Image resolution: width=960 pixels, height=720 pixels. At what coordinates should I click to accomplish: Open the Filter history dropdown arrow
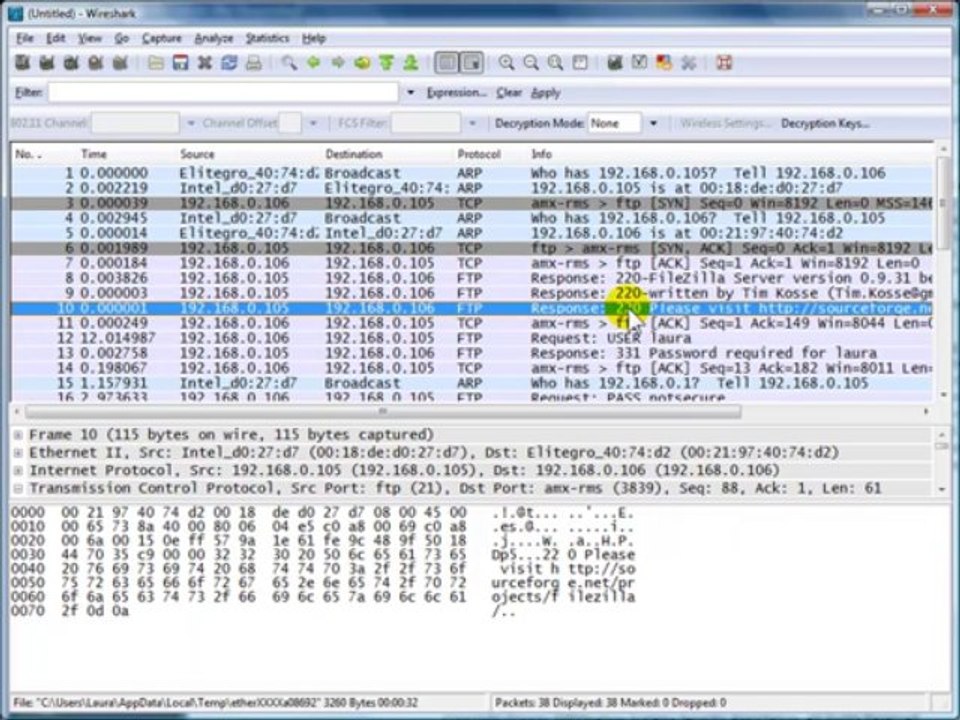[x=410, y=93]
